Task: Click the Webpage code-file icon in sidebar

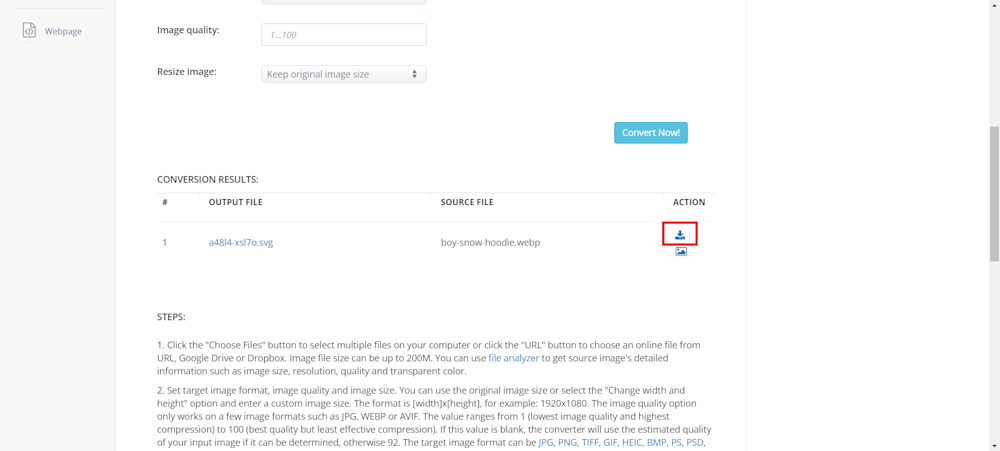Action: 29,31
